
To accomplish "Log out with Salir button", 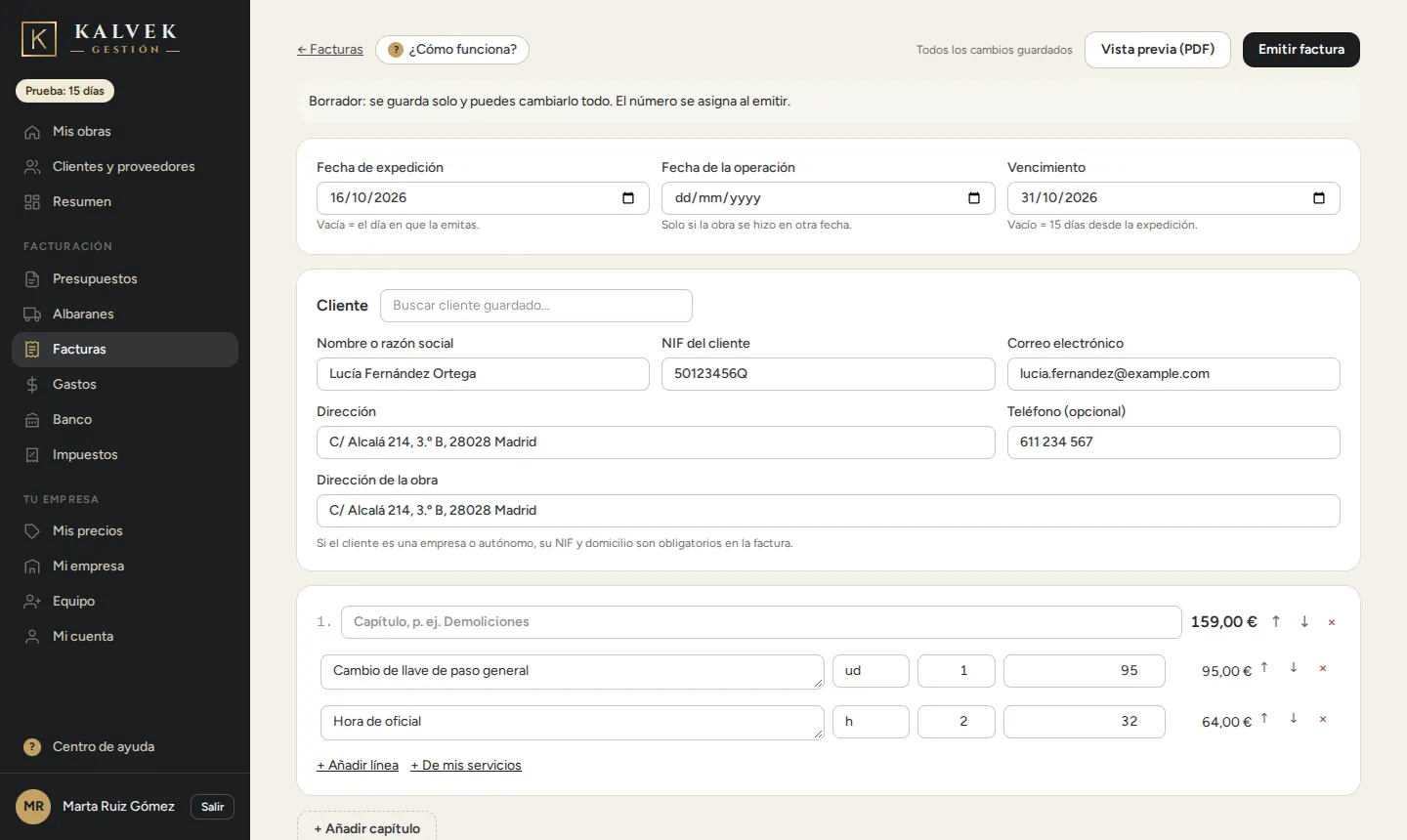I will click(x=212, y=807).
